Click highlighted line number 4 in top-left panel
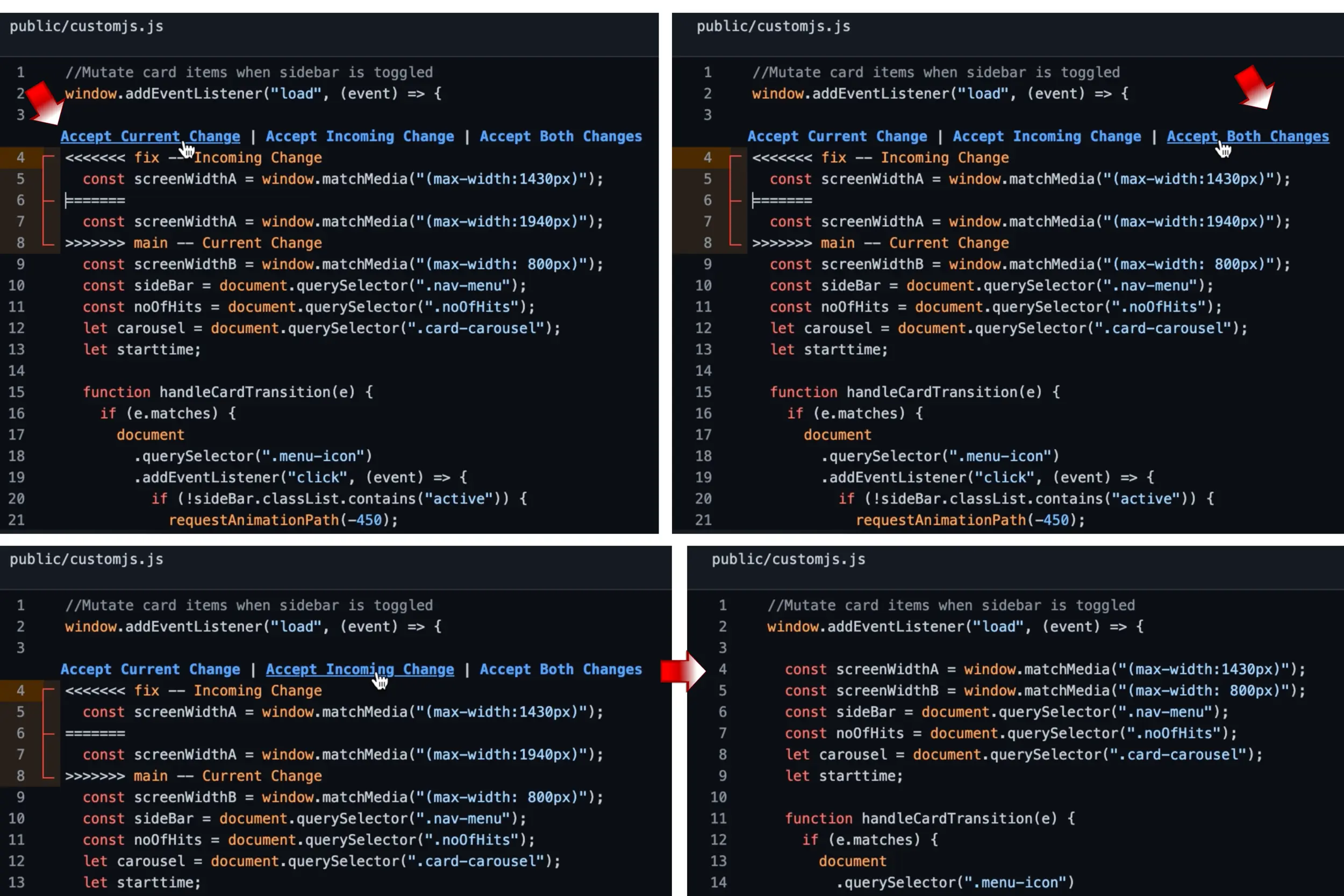1344x896 pixels. (20, 157)
